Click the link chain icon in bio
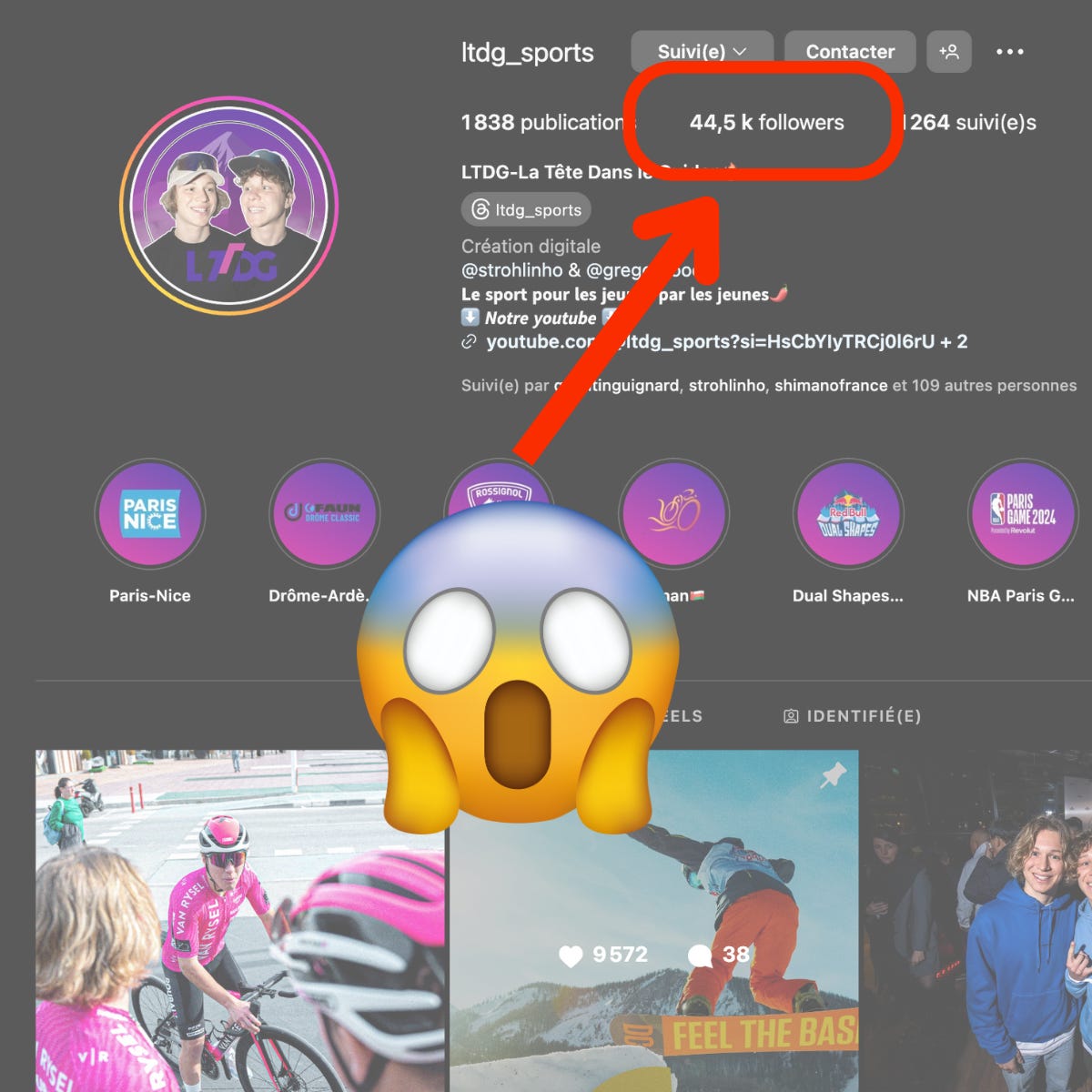The image size is (1092, 1092). (x=470, y=342)
